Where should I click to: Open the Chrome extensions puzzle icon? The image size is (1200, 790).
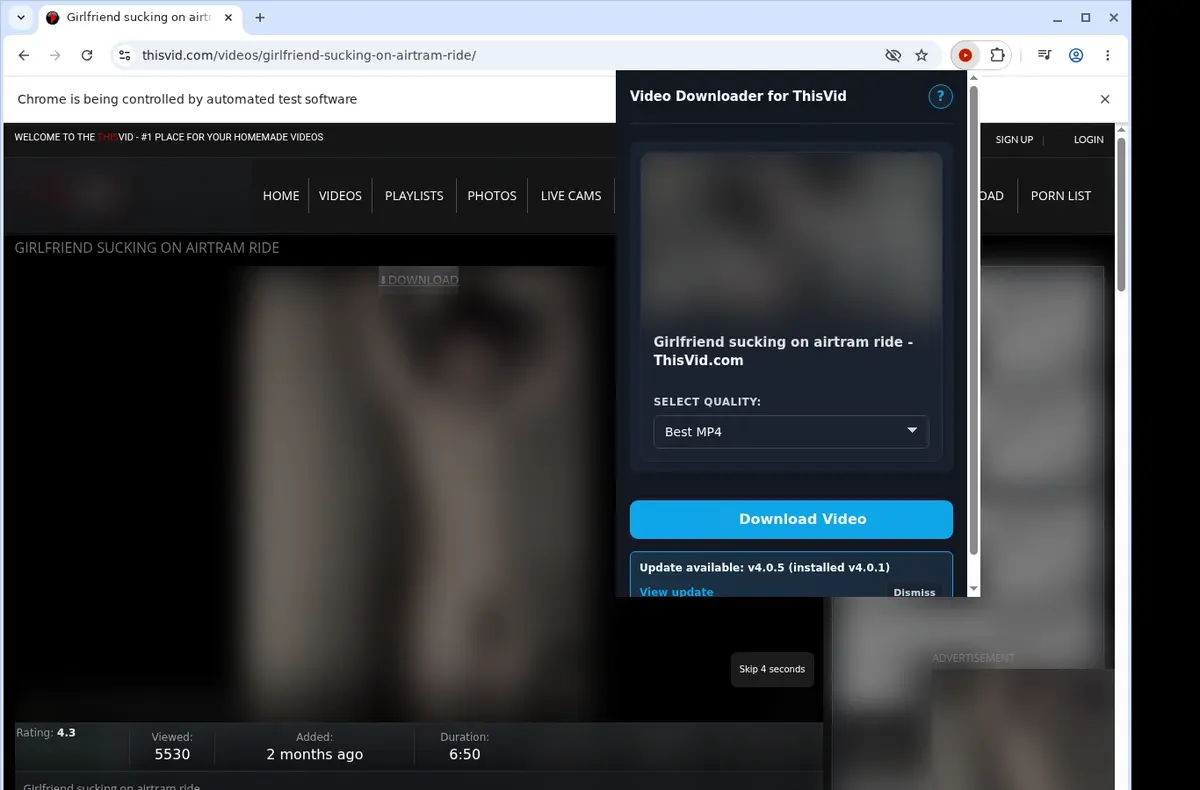coord(997,56)
